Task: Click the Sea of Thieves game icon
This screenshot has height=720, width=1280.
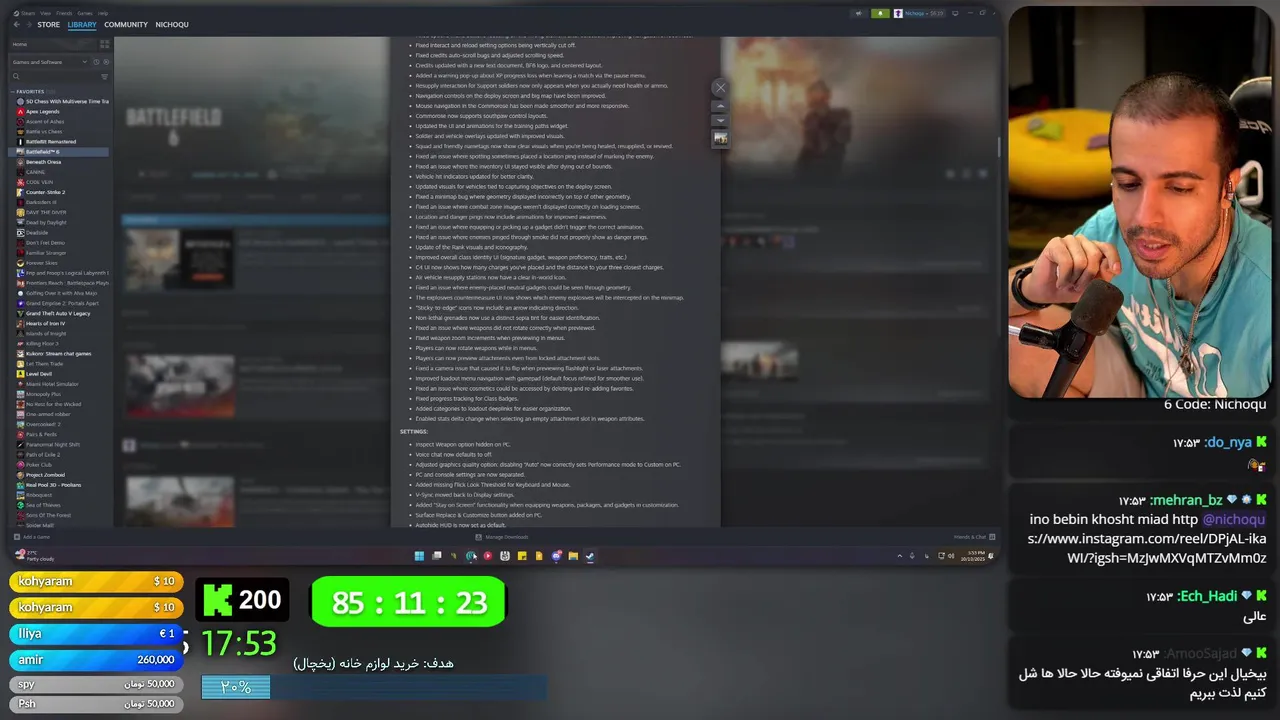Action: point(20,505)
